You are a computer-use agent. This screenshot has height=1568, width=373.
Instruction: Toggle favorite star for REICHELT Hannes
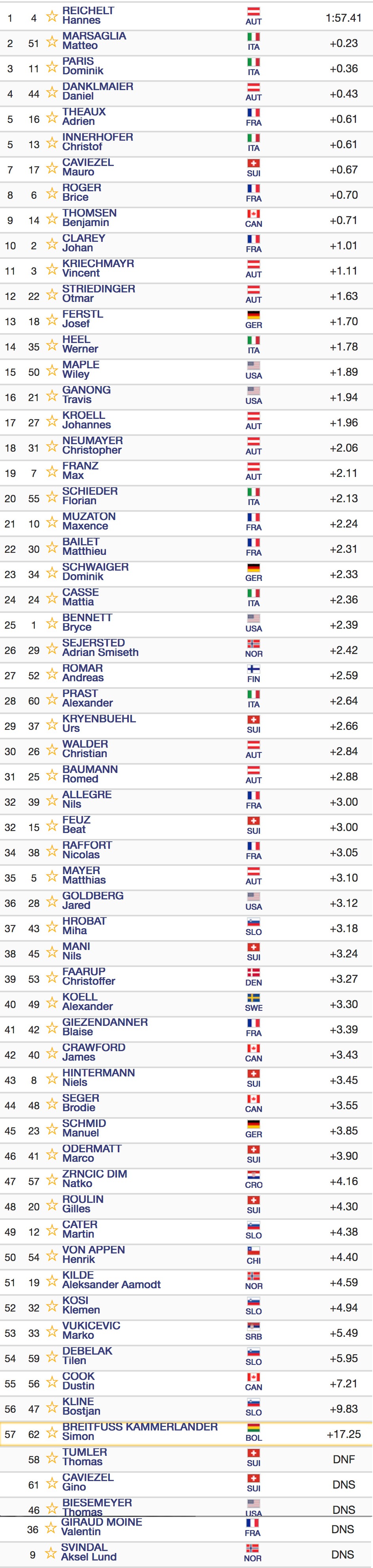click(52, 16)
